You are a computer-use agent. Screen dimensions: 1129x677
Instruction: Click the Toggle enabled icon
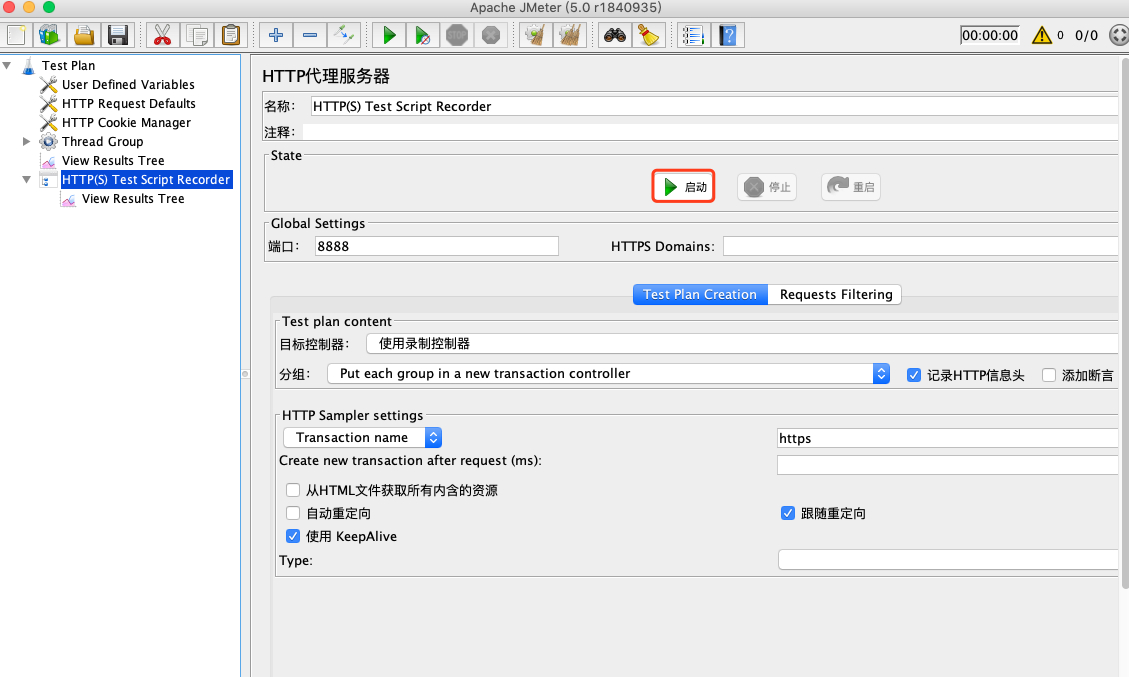[343, 35]
